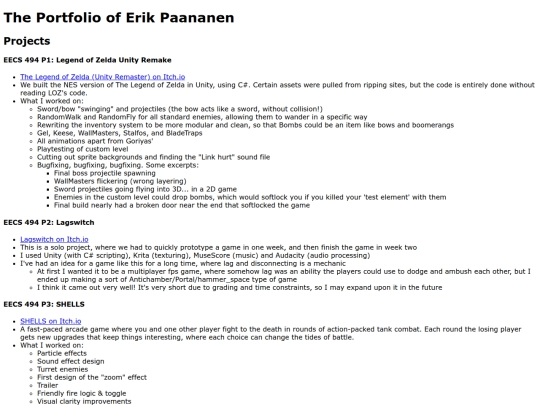The width and height of the screenshot is (540, 405).
Task: Click the EECS 494 P1 Zelda heading
Action: pos(87,60)
